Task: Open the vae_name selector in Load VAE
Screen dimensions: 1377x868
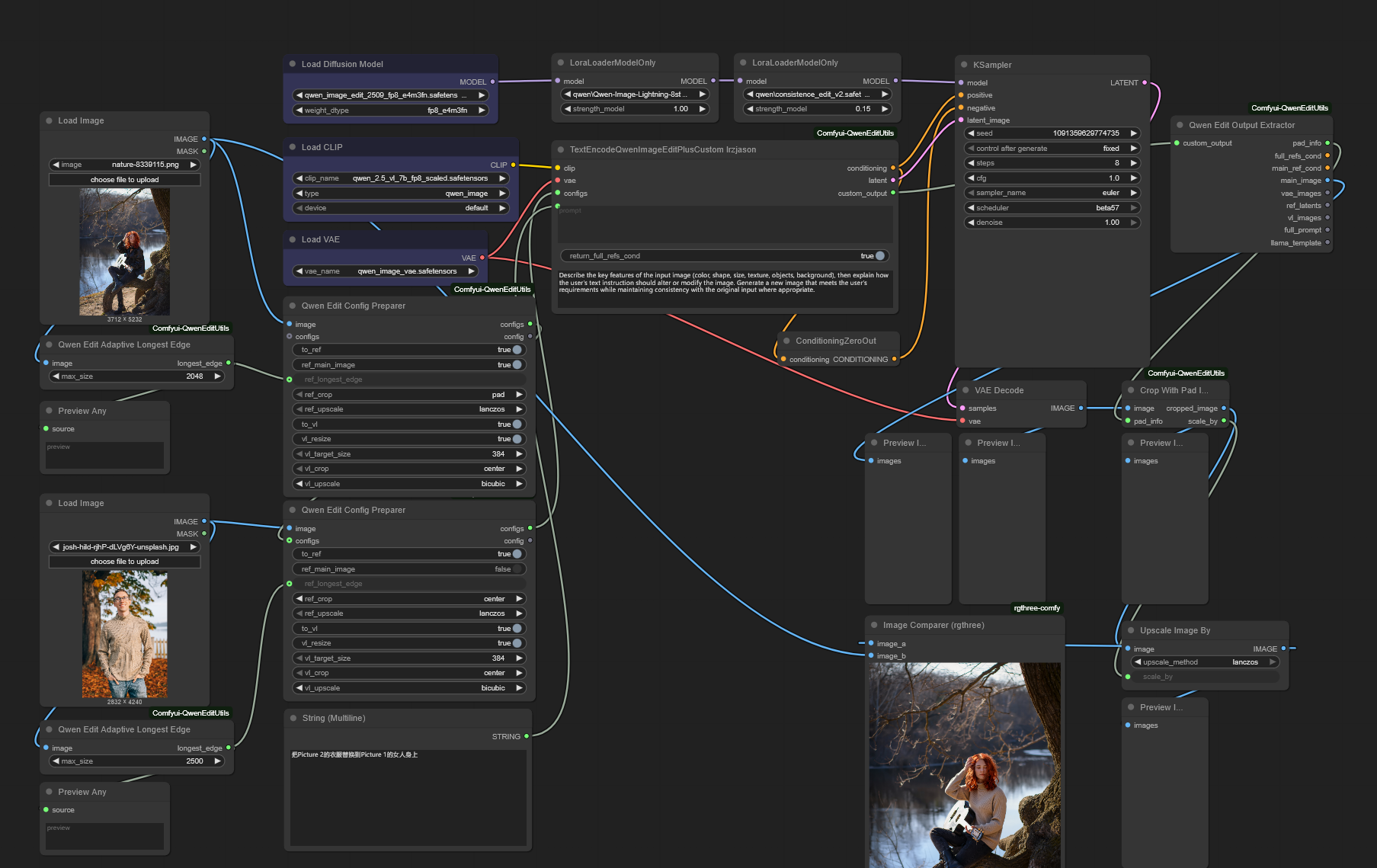Action: click(386, 271)
